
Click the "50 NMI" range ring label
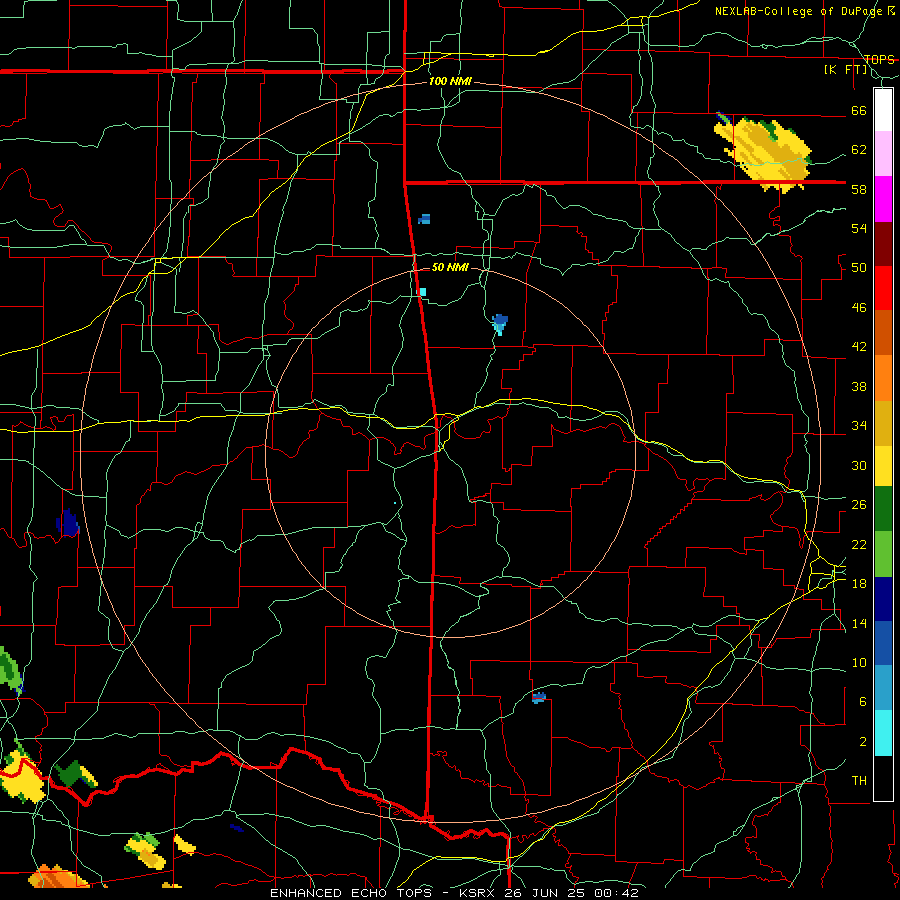pyautogui.click(x=450, y=267)
